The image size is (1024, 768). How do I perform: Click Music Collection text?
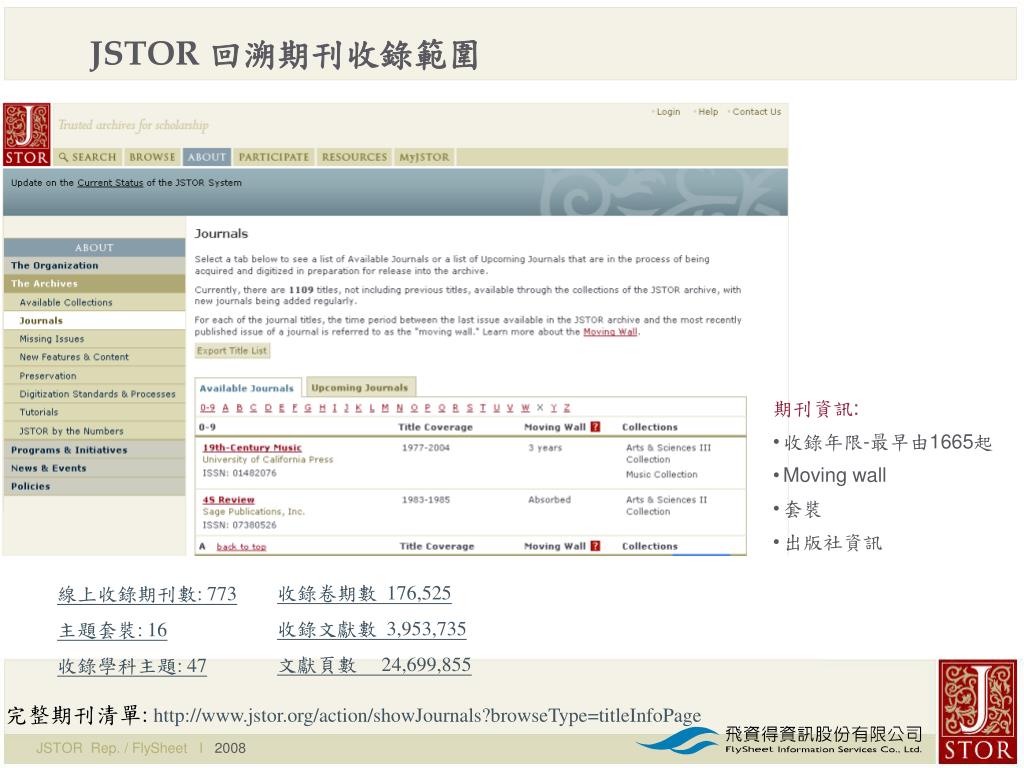click(x=662, y=474)
